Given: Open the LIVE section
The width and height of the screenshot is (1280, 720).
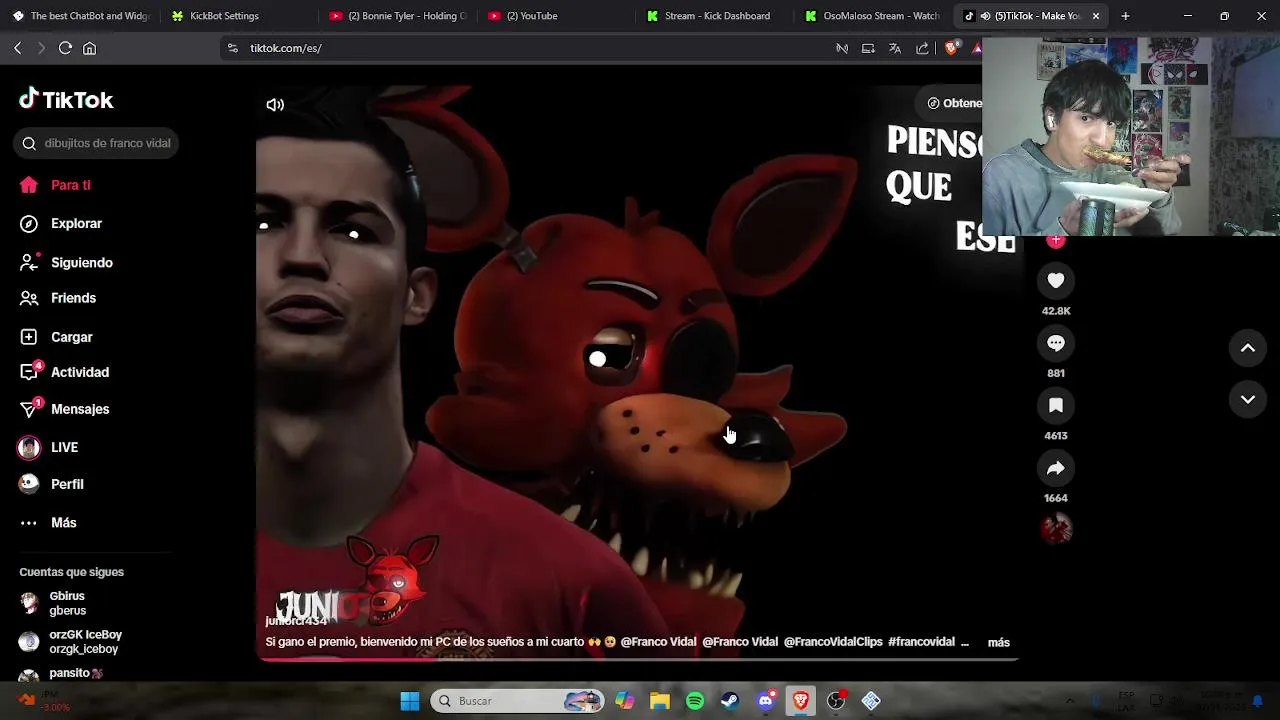Looking at the screenshot, I should tap(49, 448).
